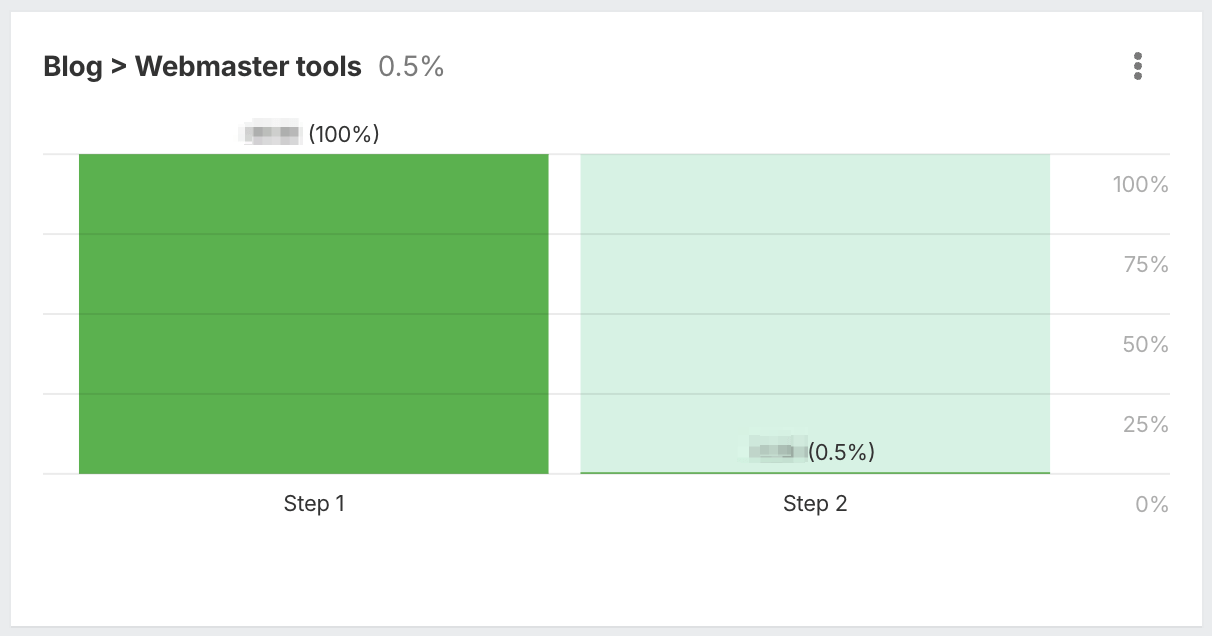Screen dimensions: 1212x636
Task: Click the 50% y-axis label
Action: coord(1146,344)
